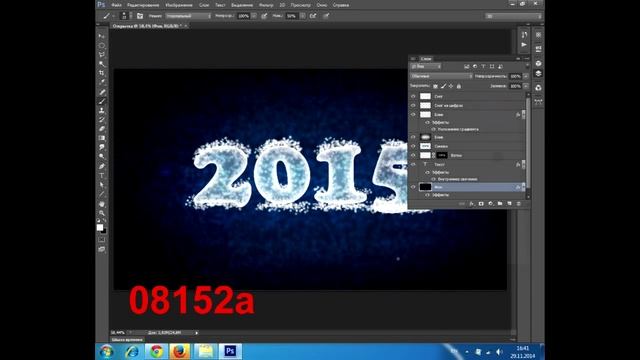The image size is (640, 360).
Task: Hide the Синева layer
Action: pos(413,146)
